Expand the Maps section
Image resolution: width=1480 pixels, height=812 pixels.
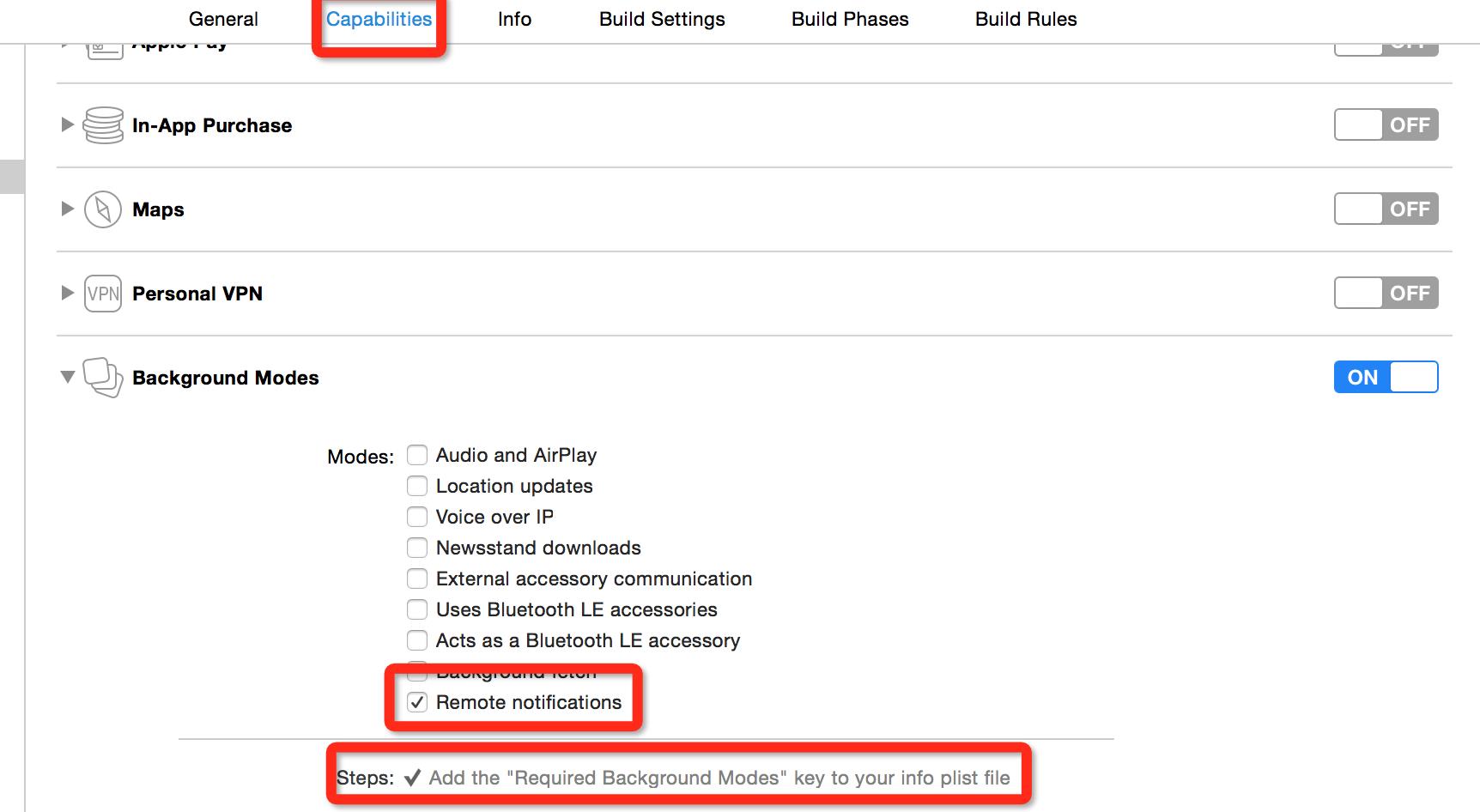point(68,209)
